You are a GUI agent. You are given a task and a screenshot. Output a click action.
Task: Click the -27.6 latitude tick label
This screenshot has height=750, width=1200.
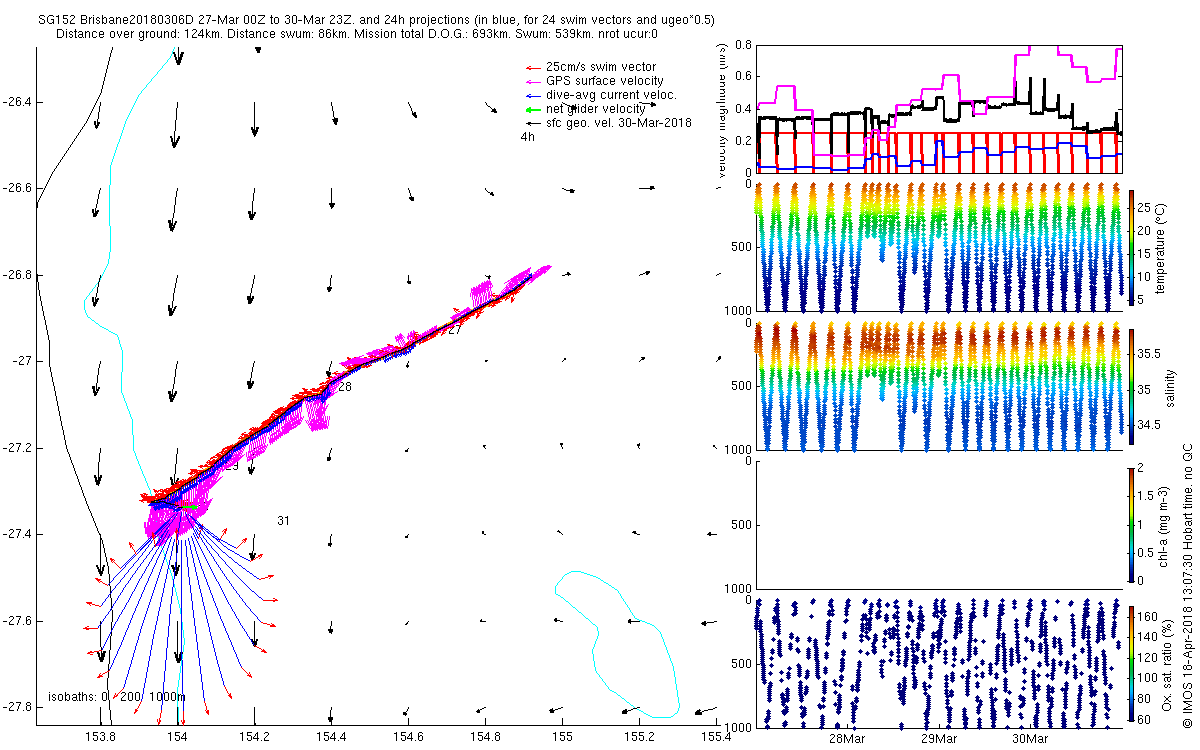point(18,621)
